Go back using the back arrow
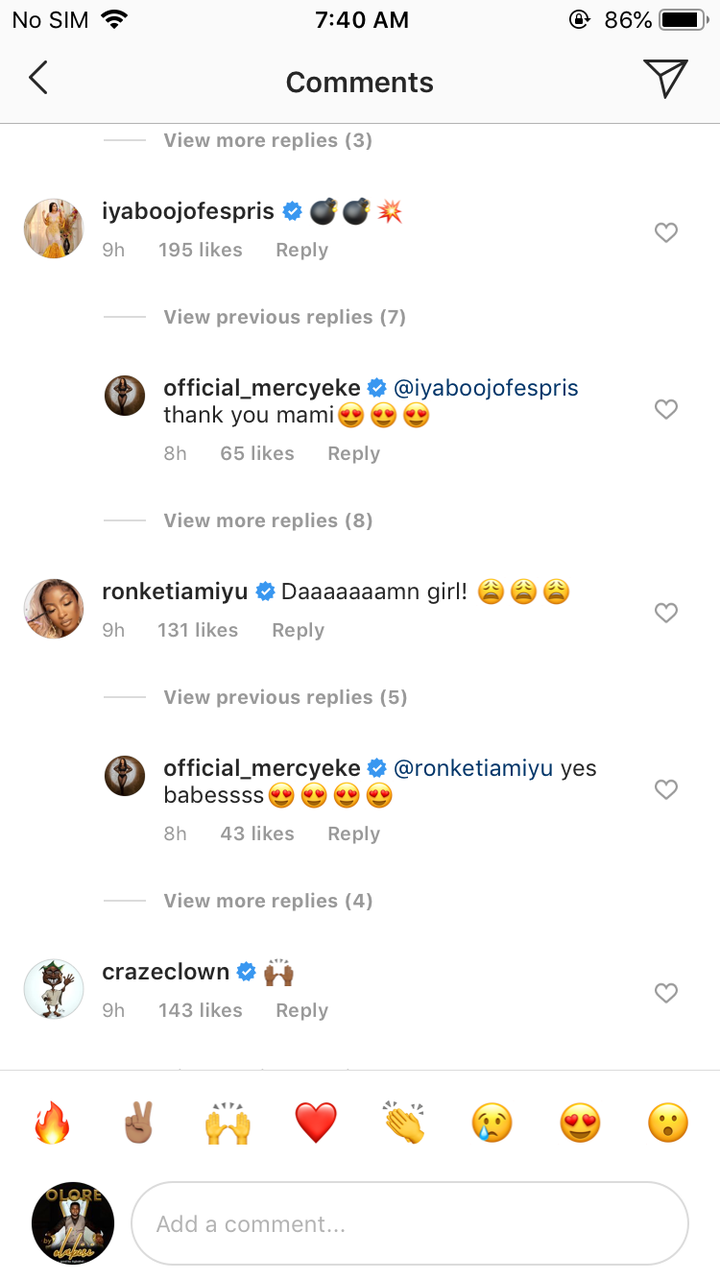 pos(38,78)
